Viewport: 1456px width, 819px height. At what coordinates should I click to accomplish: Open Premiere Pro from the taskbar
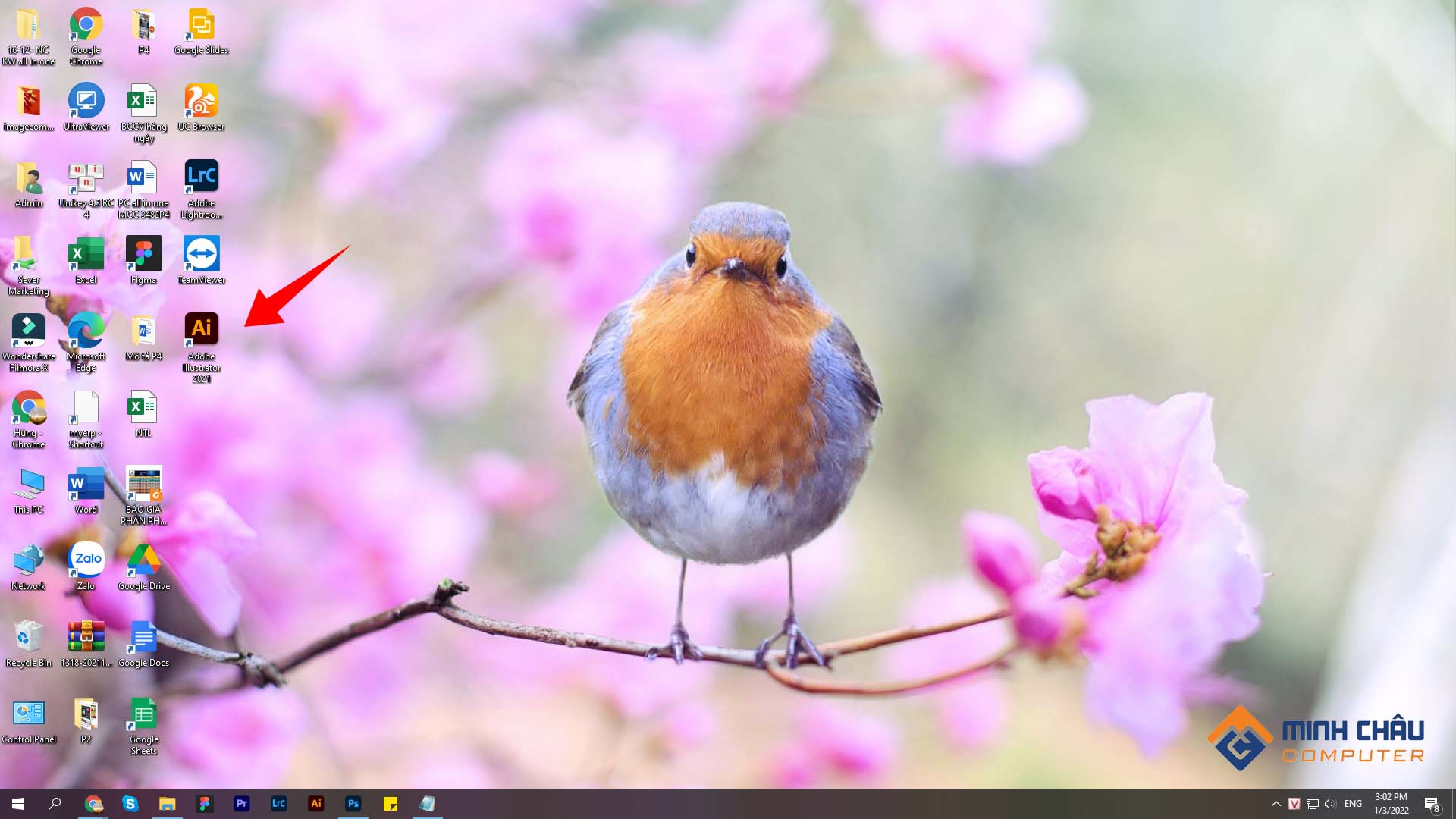click(242, 804)
